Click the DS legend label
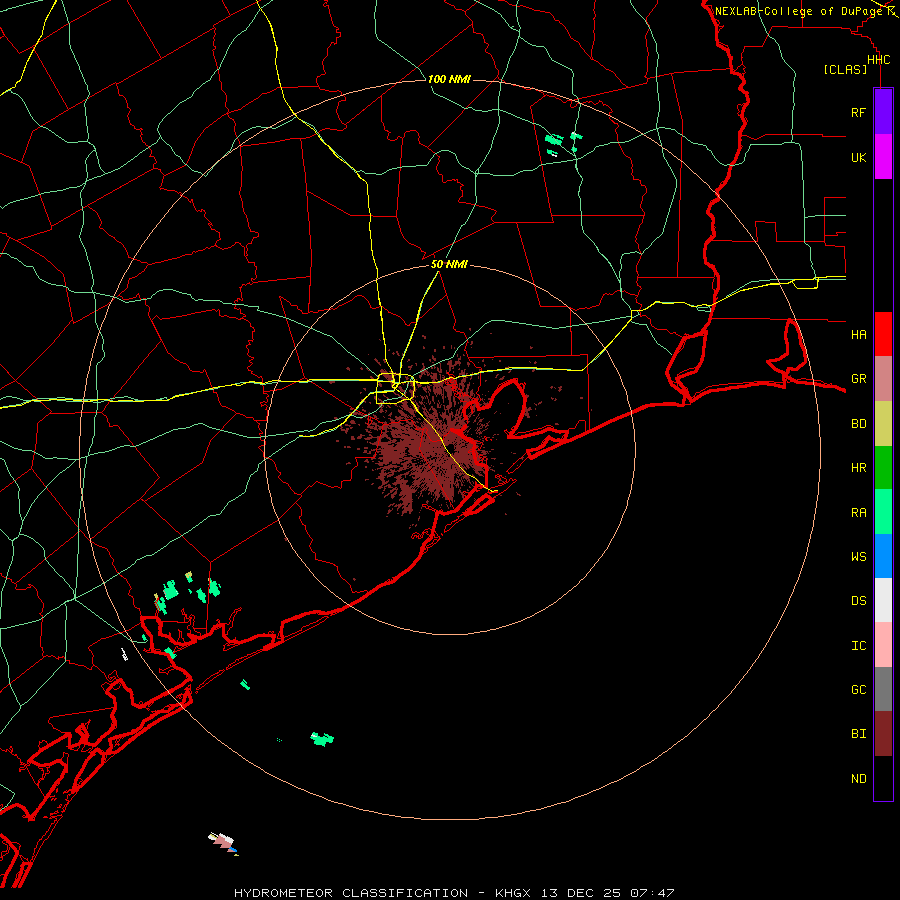 point(858,600)
